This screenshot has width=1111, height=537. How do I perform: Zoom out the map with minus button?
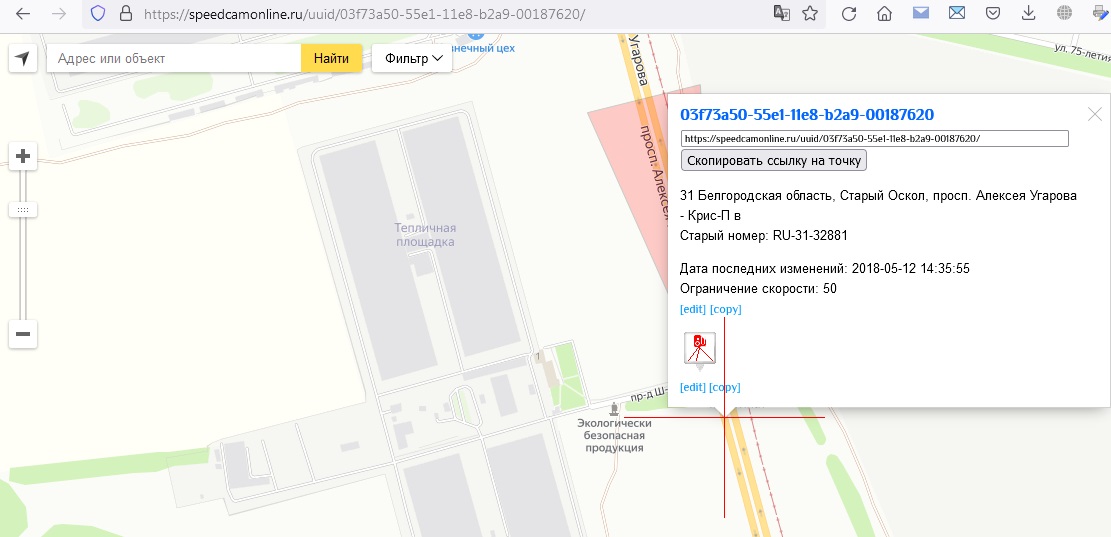[x=23, y=334]
